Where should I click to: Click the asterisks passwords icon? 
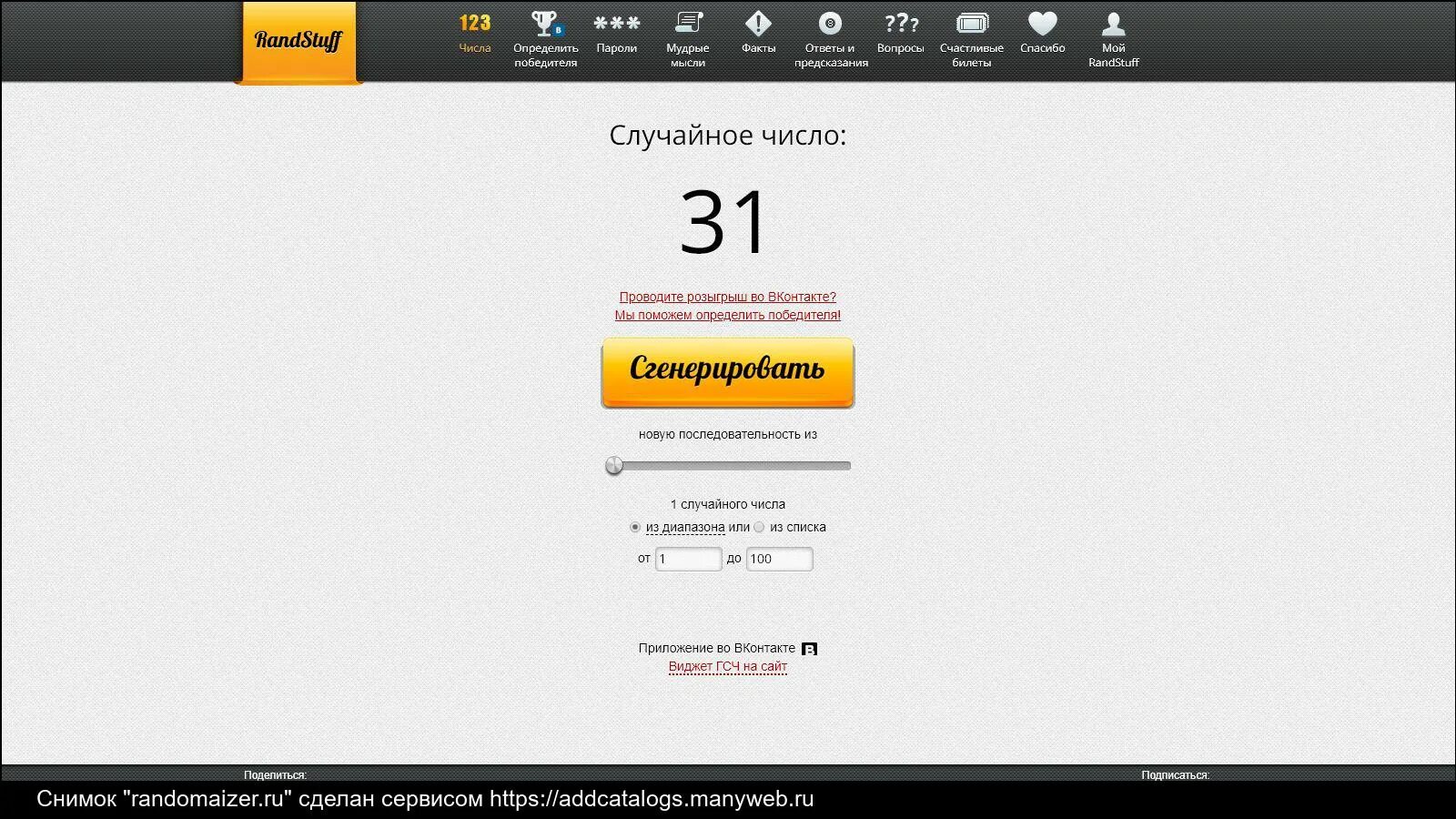617,23
